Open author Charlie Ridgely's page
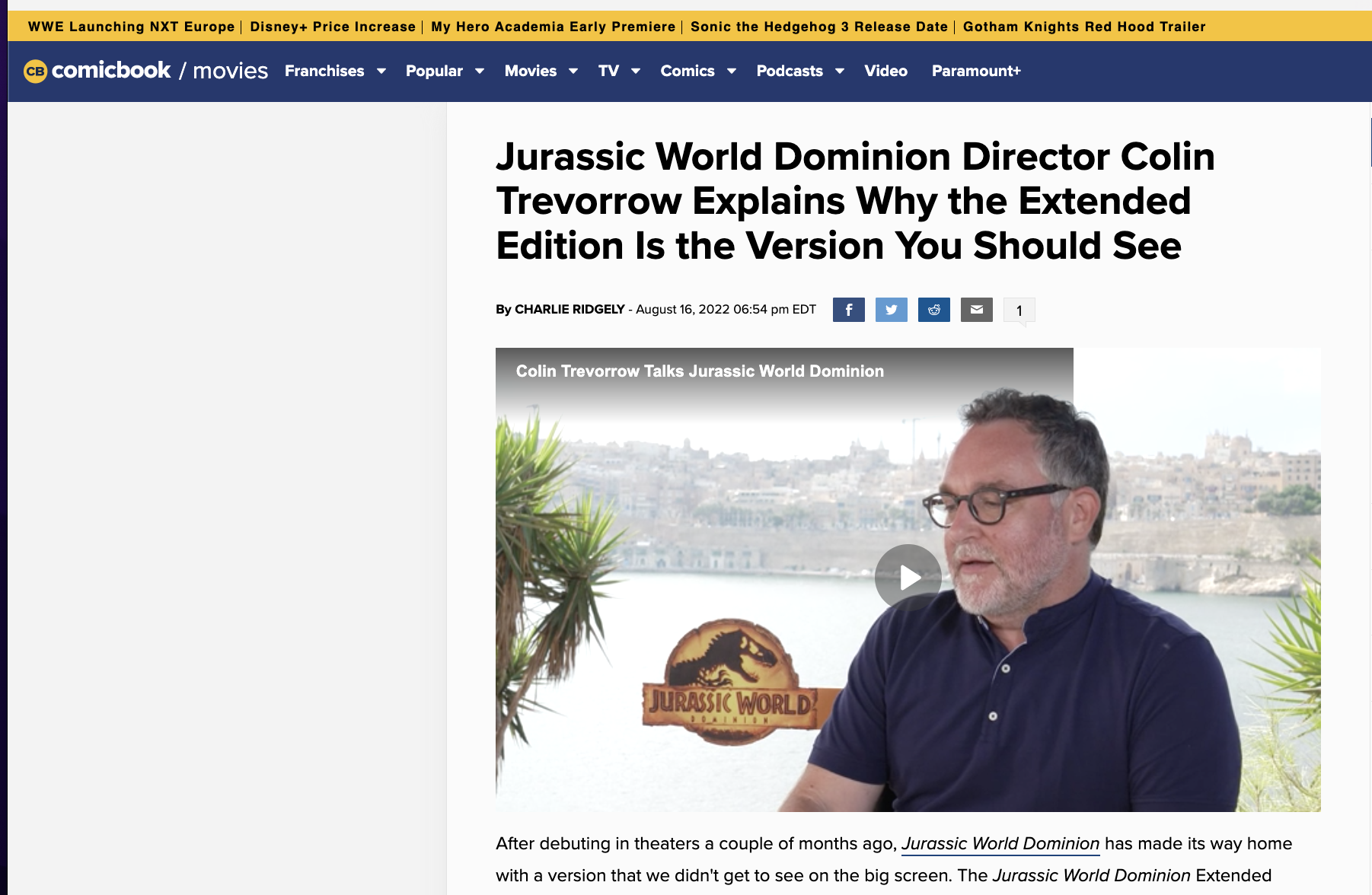The height and width of the screenshot is (895, 1372). [x=570, y=309]
